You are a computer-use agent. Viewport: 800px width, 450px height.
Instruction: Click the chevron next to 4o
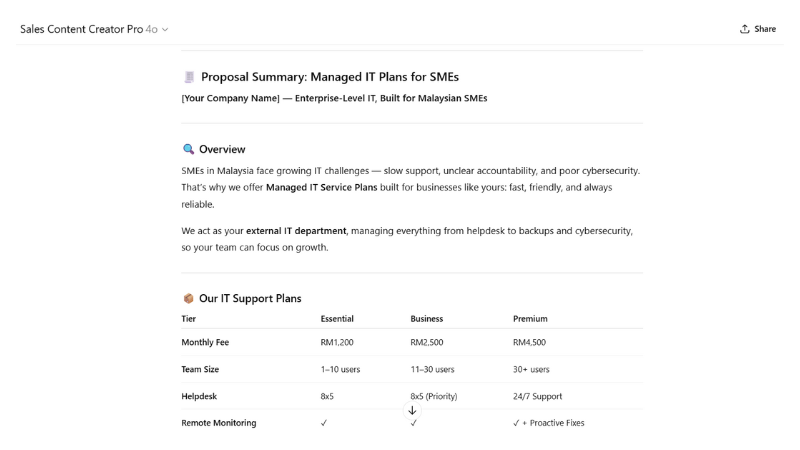(165, 30)
